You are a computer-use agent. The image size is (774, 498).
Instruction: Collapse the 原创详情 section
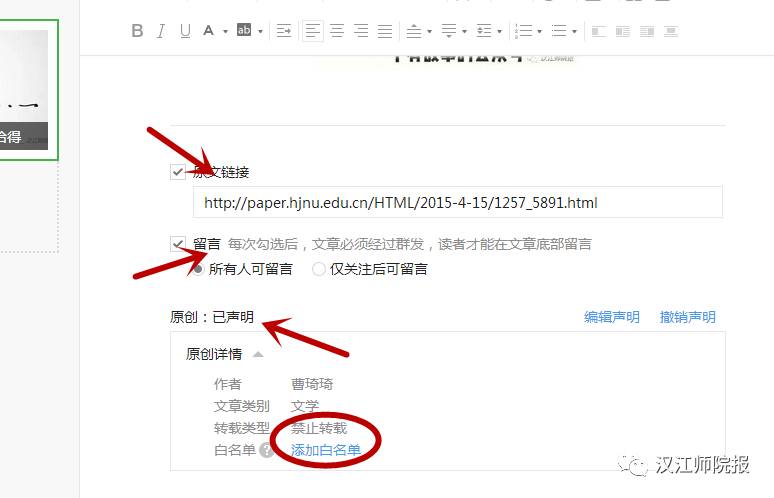click(x=258, y=354)
